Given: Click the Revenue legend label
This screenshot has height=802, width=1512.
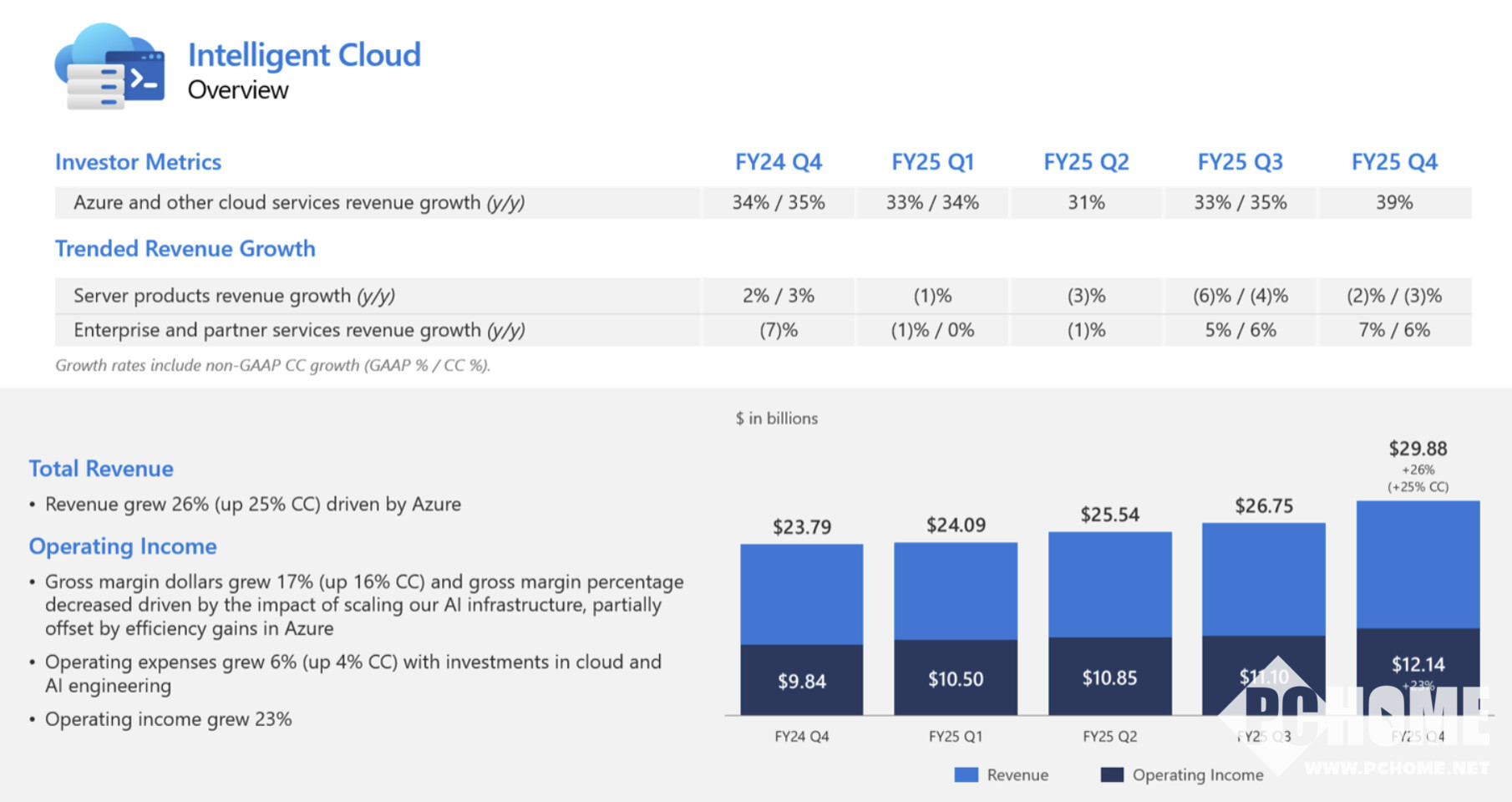Looking at the screenshot, I should (1017, 775).
